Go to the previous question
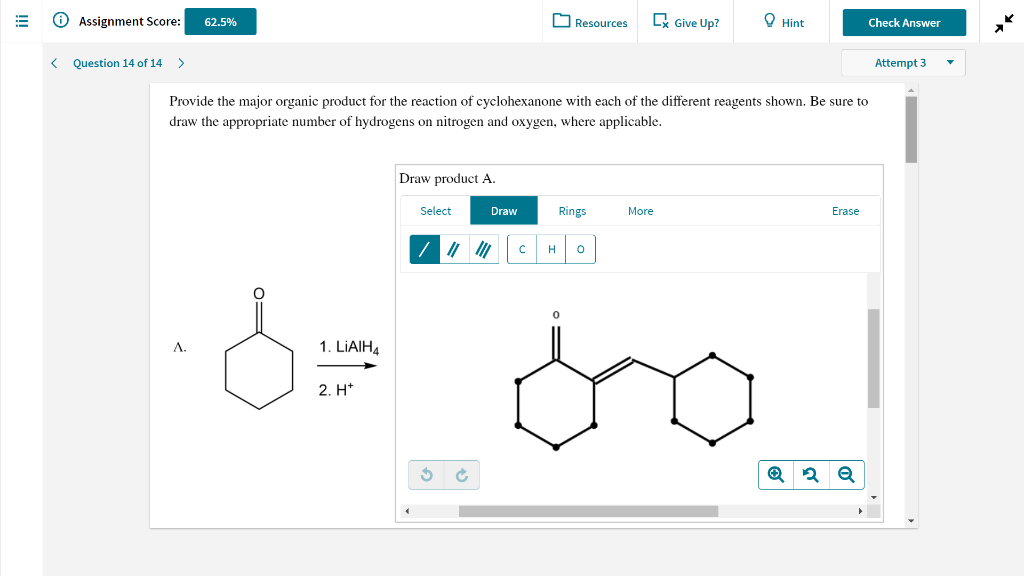Screen dimensions: 1024x576 (53, 62)
